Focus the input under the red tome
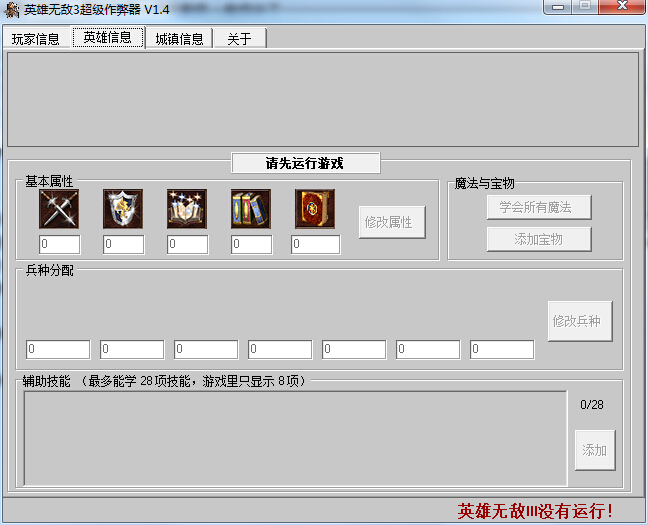The image size is (648, 525). 316,244
